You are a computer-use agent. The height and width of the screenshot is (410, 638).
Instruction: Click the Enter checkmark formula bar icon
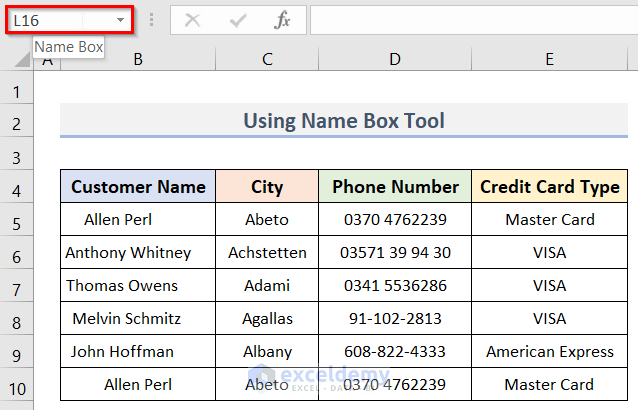point(238,20)
